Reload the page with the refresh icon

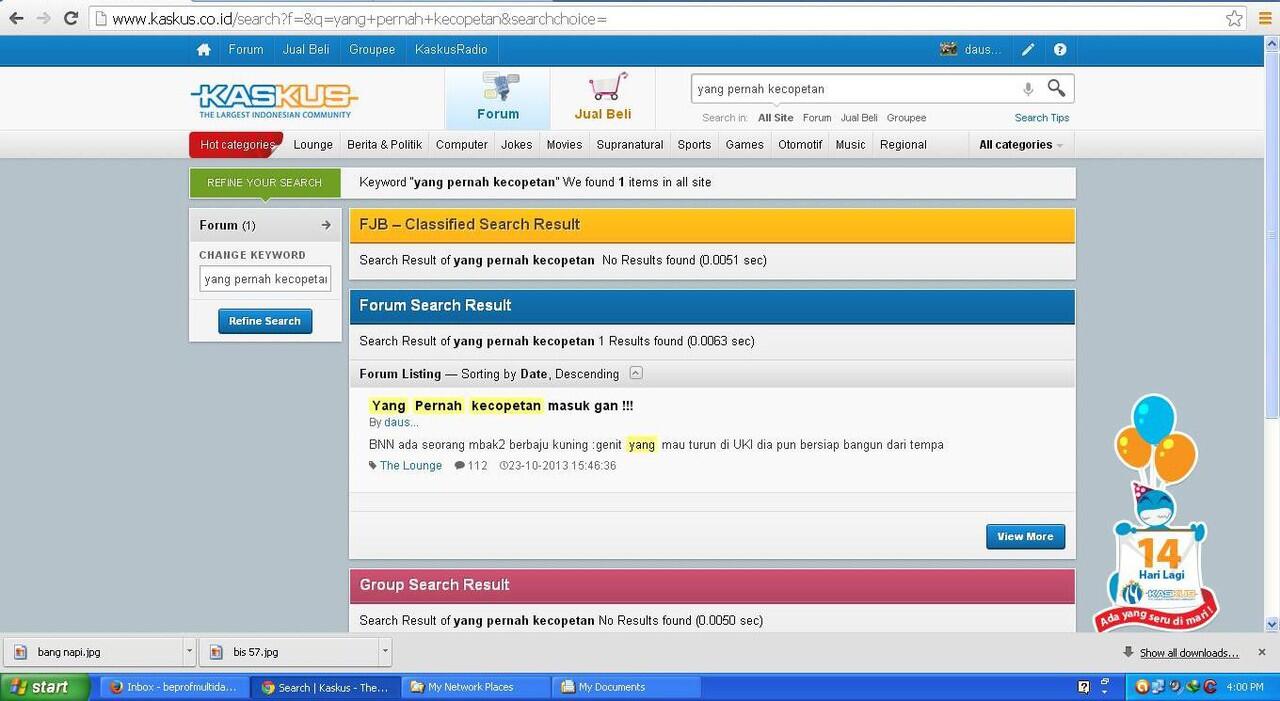click(x=71, y=18)
